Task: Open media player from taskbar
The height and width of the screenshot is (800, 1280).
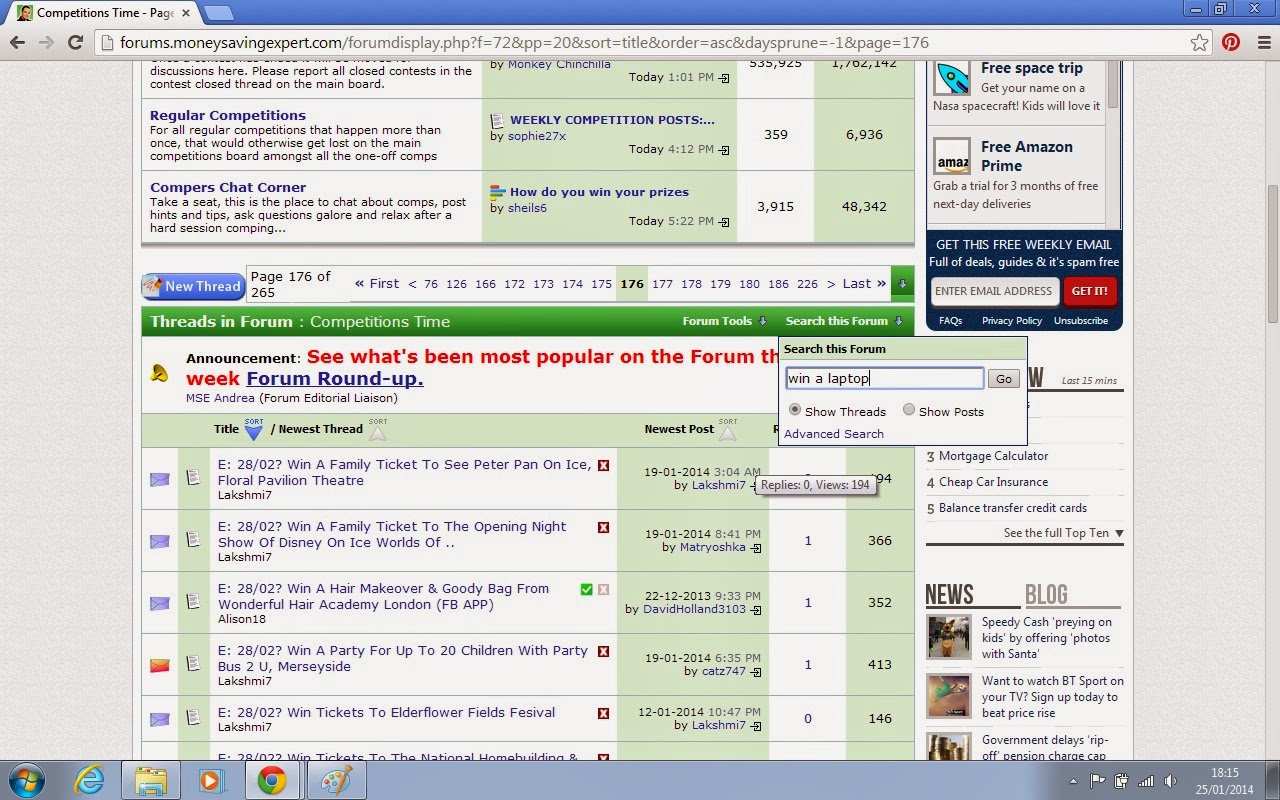Action: click(210, 780)
